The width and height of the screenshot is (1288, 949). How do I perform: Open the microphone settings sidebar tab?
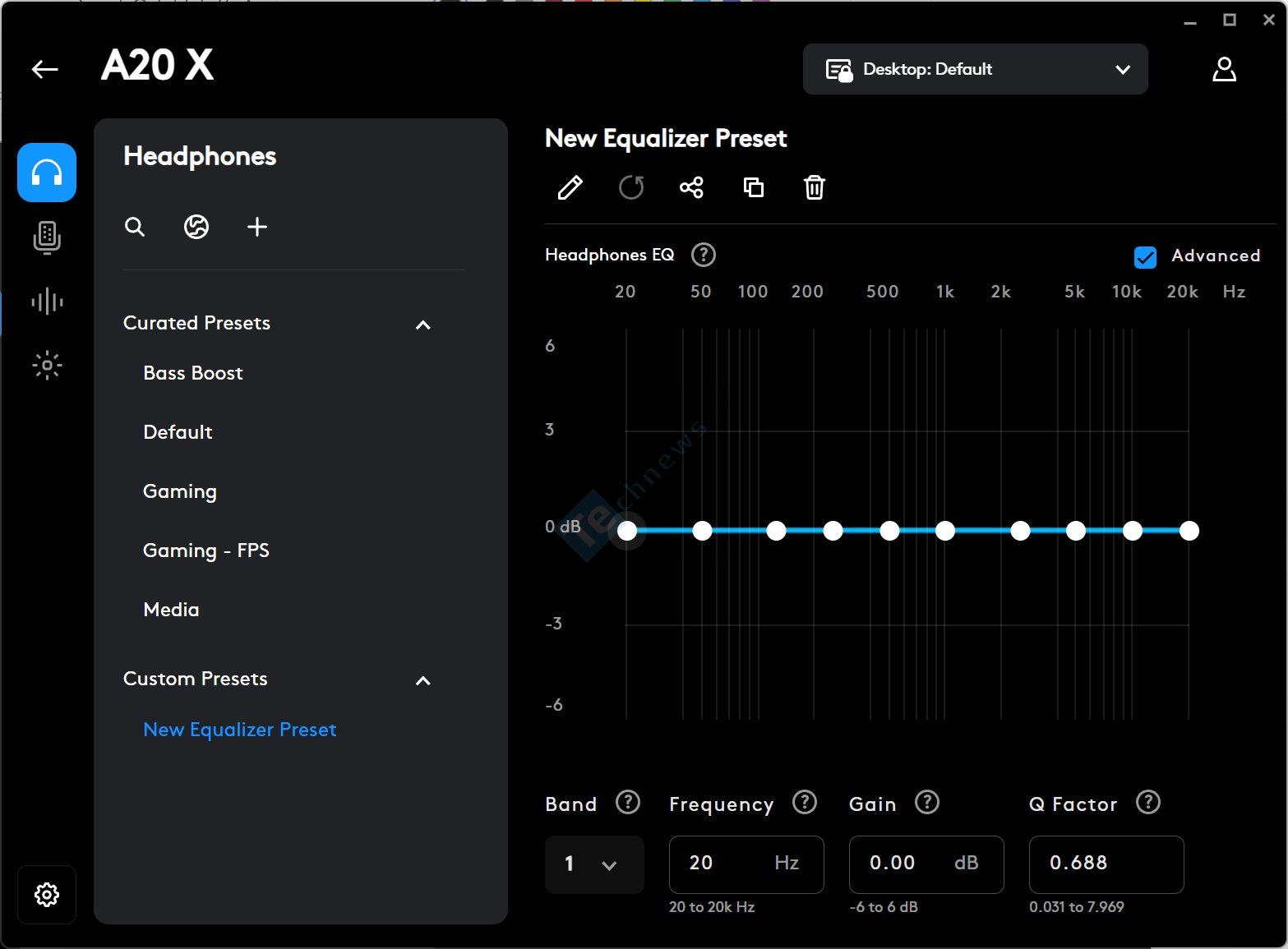point(47,237)
